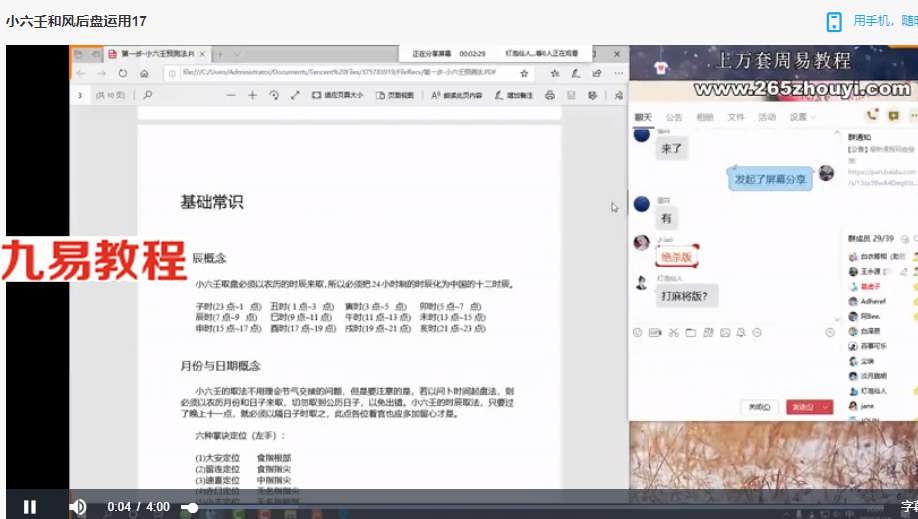
Task: Click the 打麻将版? chat message
Action: [685, 296]
